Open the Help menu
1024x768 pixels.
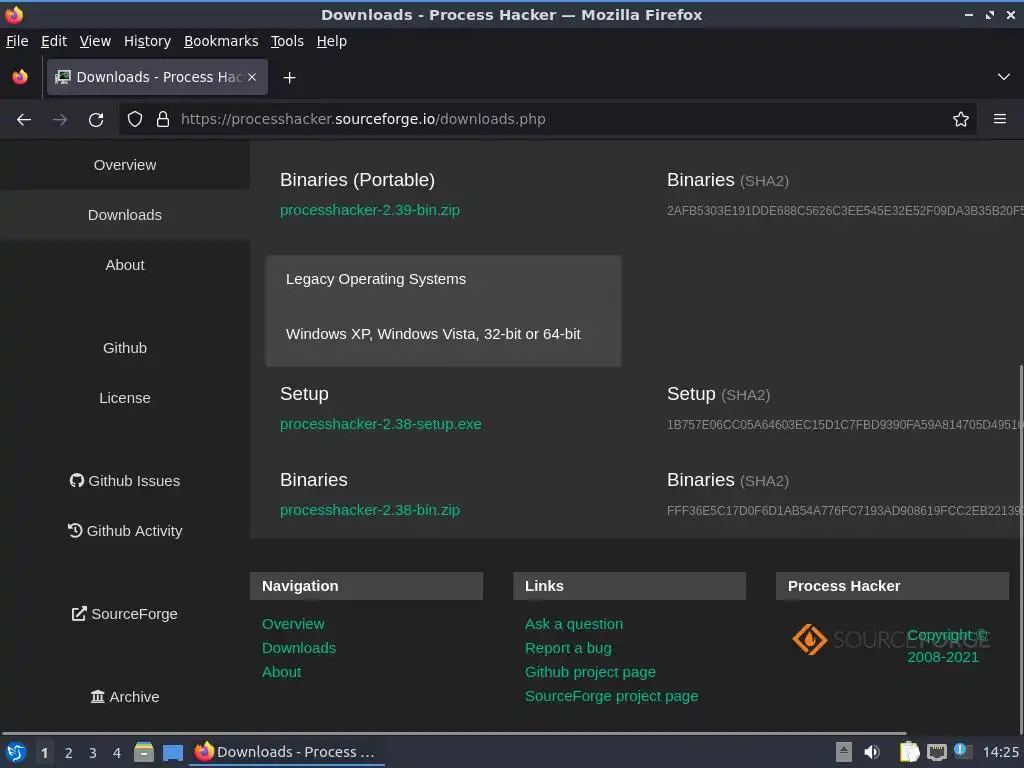pos(332,41)
